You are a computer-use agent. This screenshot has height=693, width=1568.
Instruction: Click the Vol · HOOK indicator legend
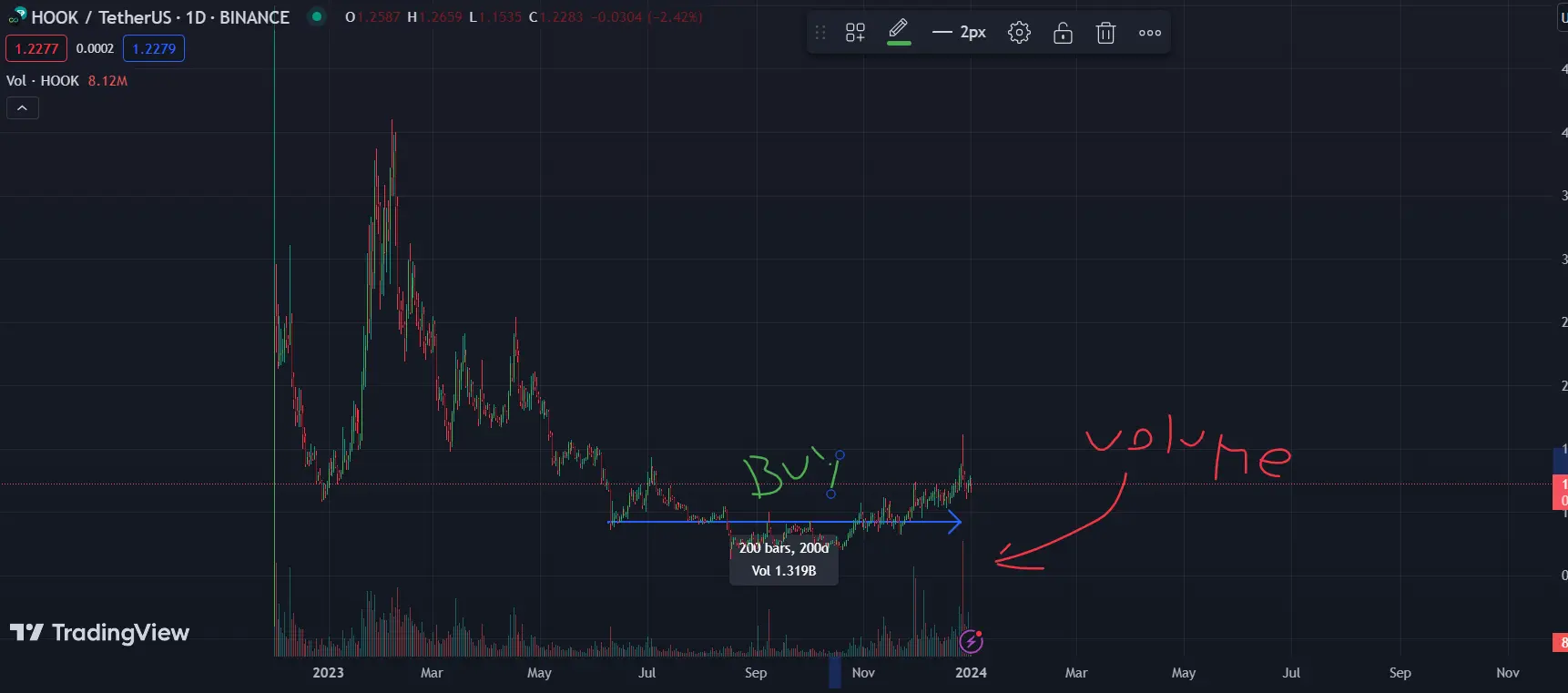click(43, 81)
